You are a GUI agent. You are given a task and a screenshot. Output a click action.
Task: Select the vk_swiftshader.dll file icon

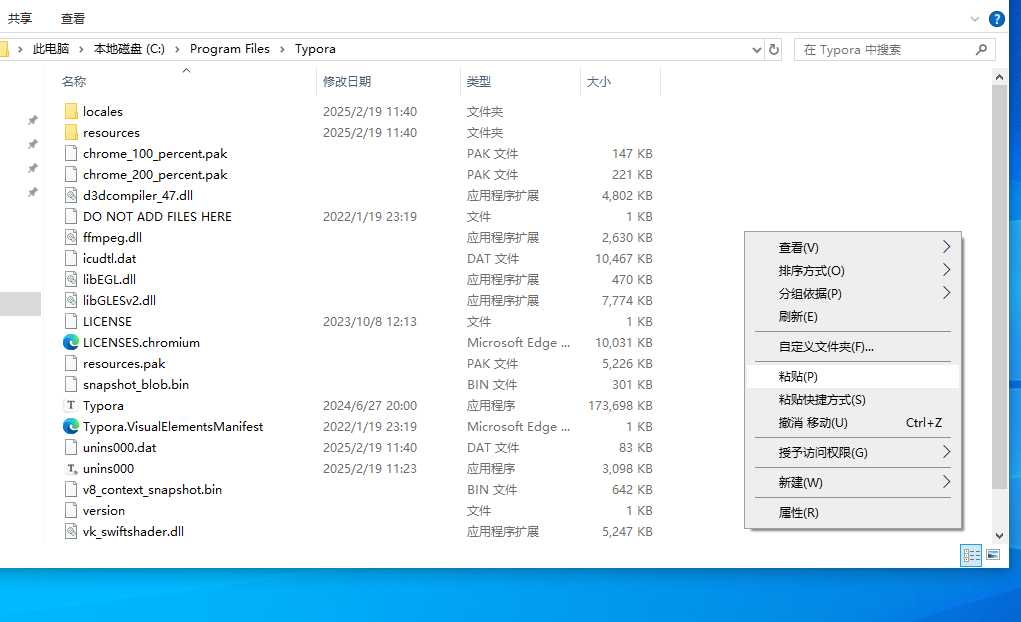coord(71,531)
